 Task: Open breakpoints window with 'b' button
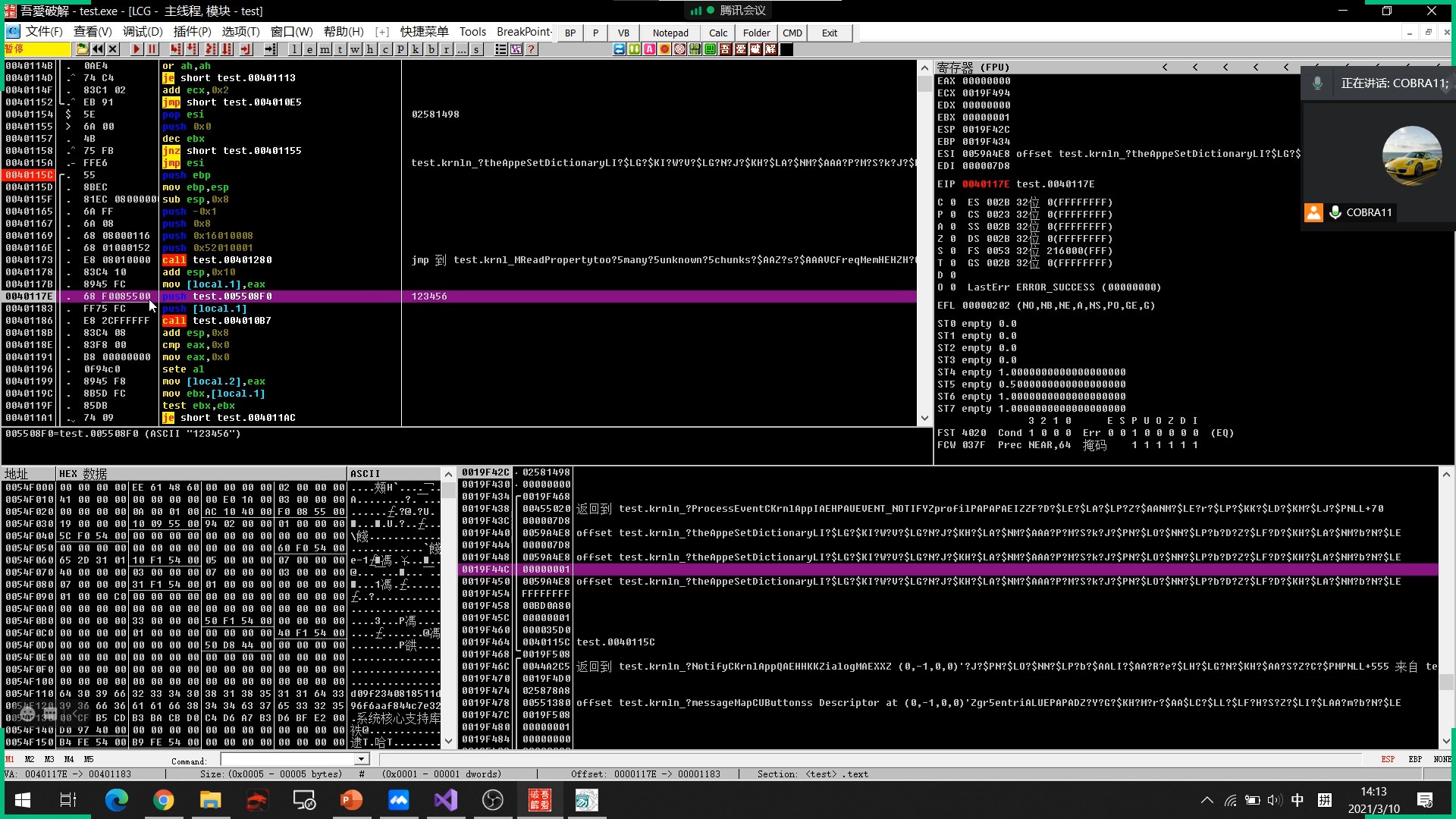[x=431, y=49]
